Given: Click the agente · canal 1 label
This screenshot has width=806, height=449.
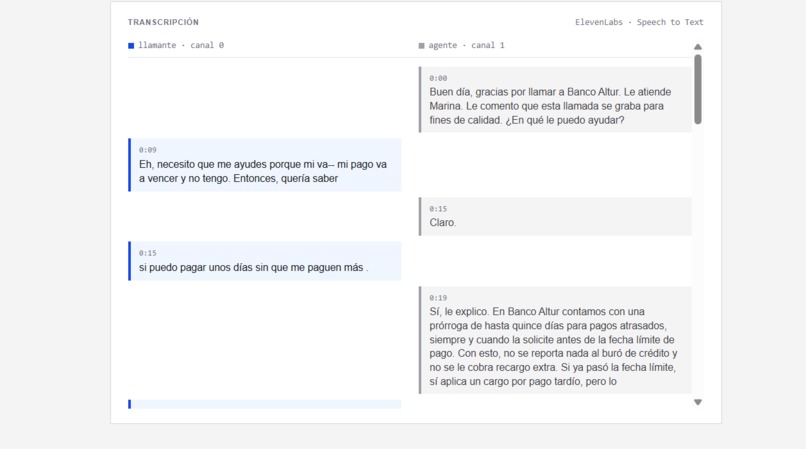Looking at the screenshot, I should (x=466, y=45).
